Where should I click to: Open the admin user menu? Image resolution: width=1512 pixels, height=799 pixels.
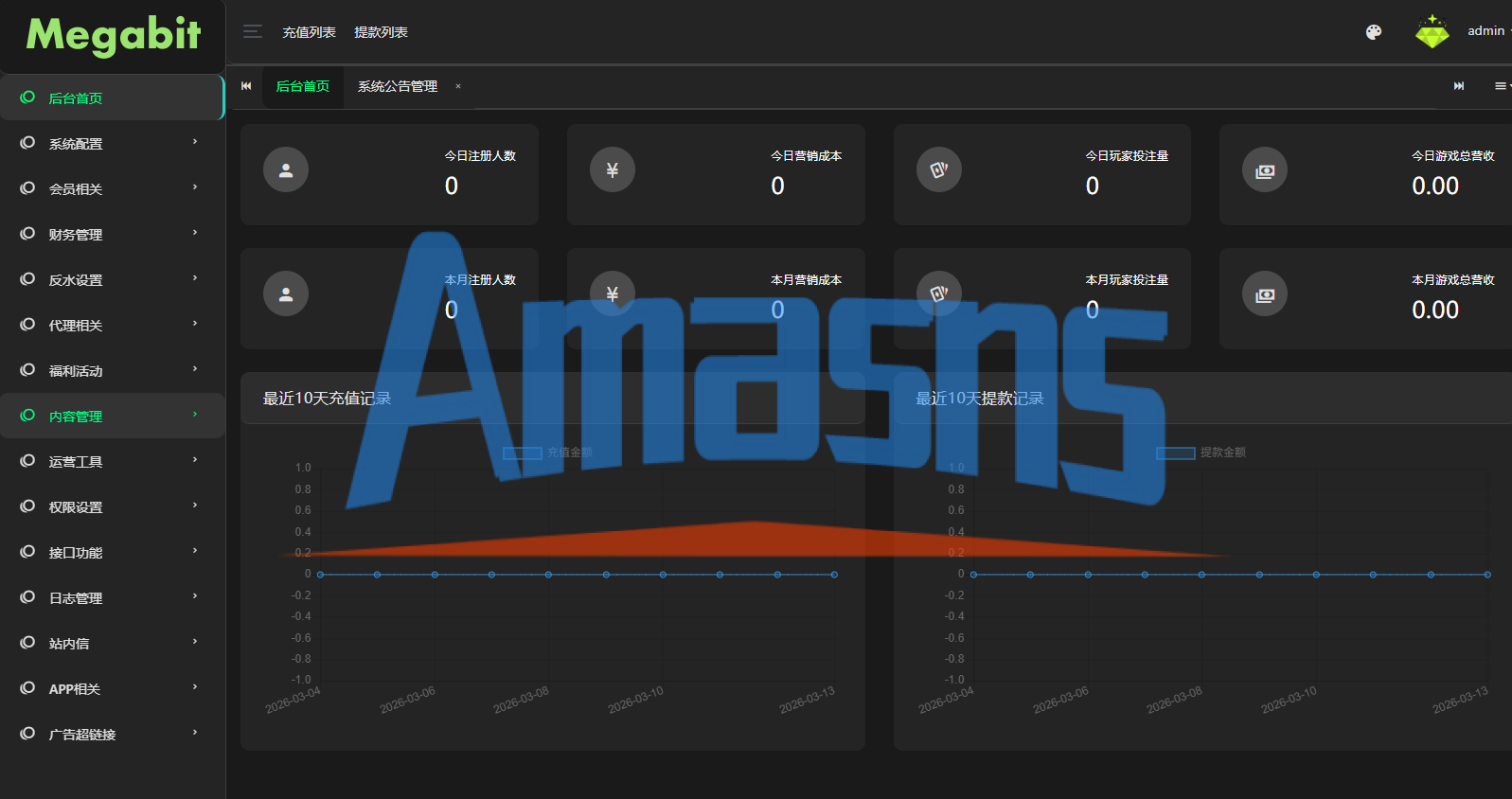[1487, 31]
